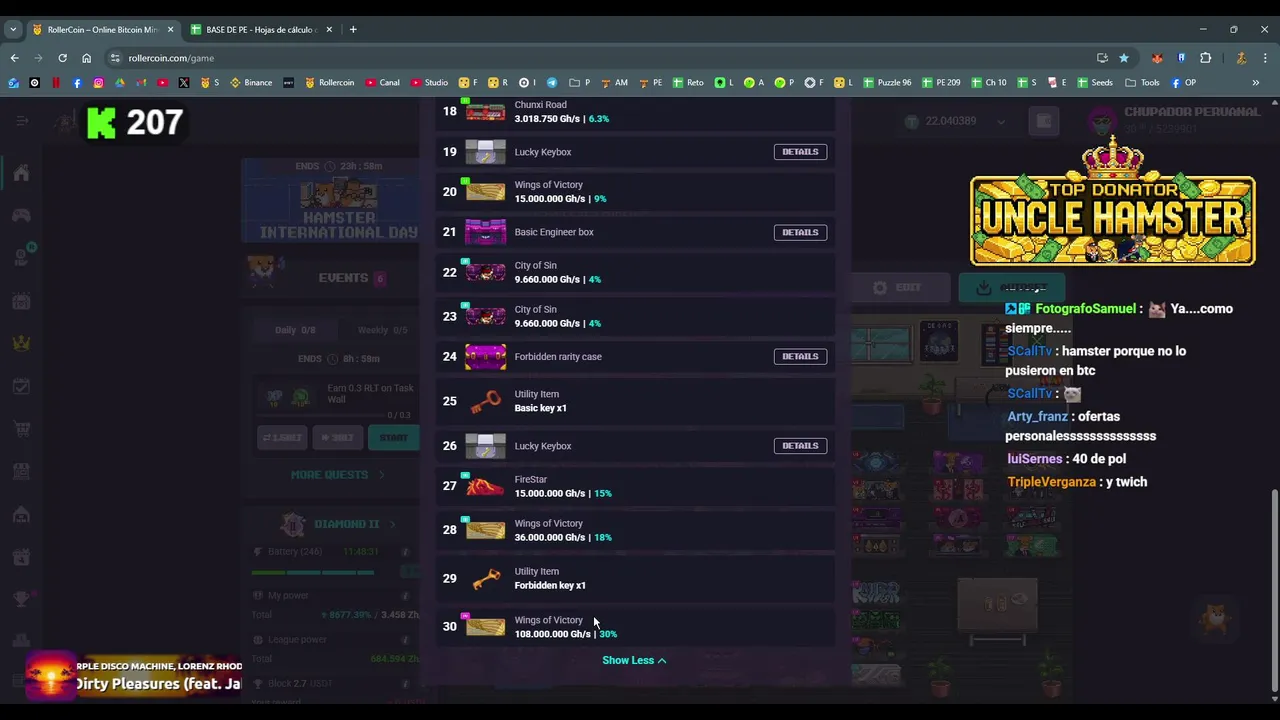Open the browser profile avatar
1280x720 pixels.
(x=1241, y=58)
